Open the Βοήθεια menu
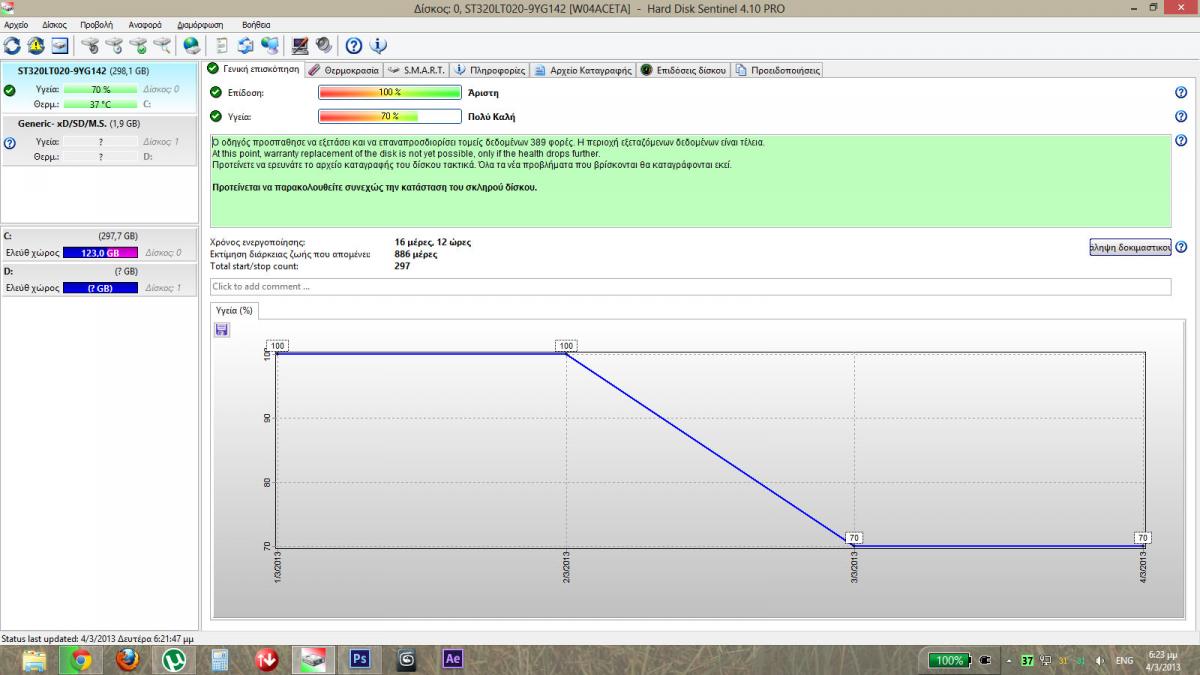This screenshot has height=675, width=1200. pyautogui.click(x=256, y=23)
